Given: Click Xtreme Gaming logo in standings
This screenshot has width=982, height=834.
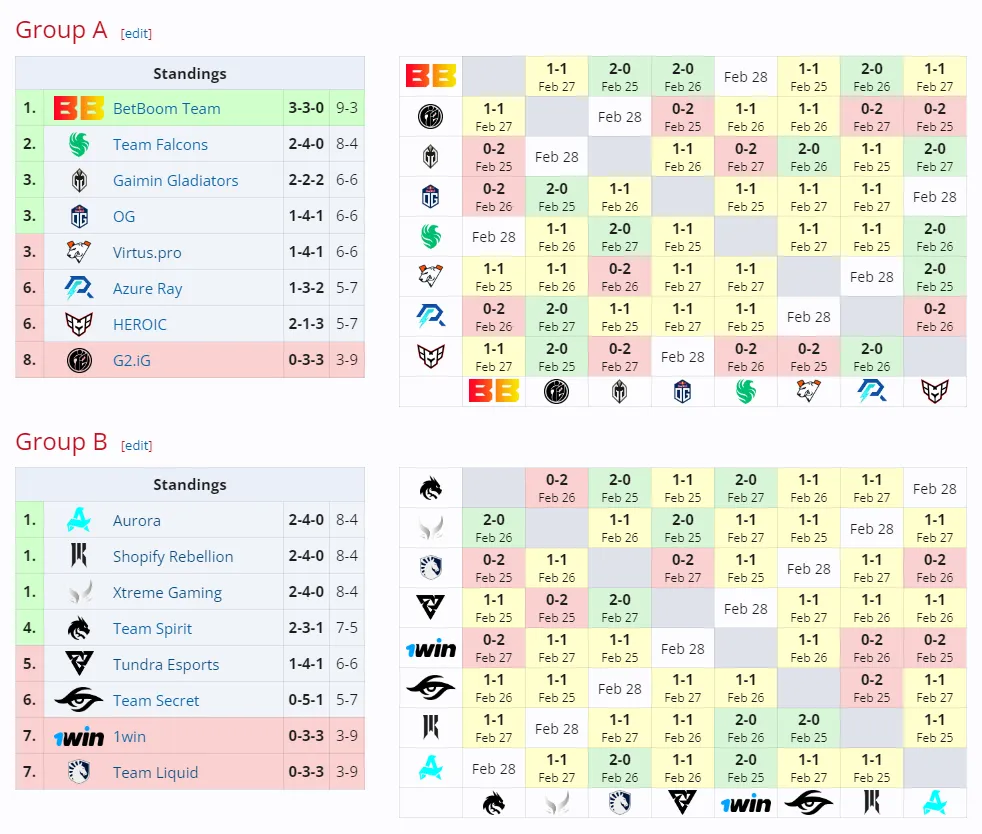Looking at the screenshot, I should (x=79, y=592).
